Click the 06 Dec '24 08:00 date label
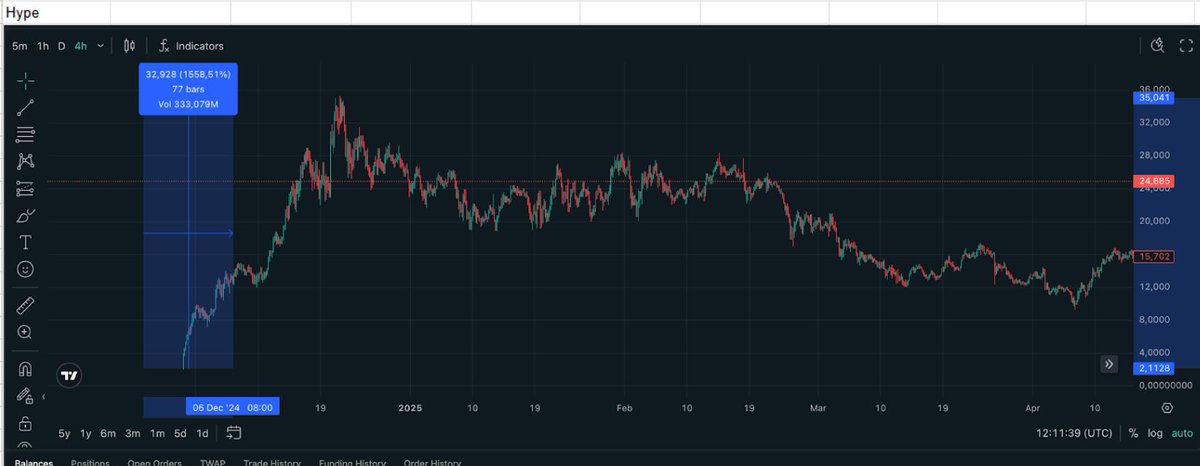This screenshot has height=466, width=1200. click(232, 407)
